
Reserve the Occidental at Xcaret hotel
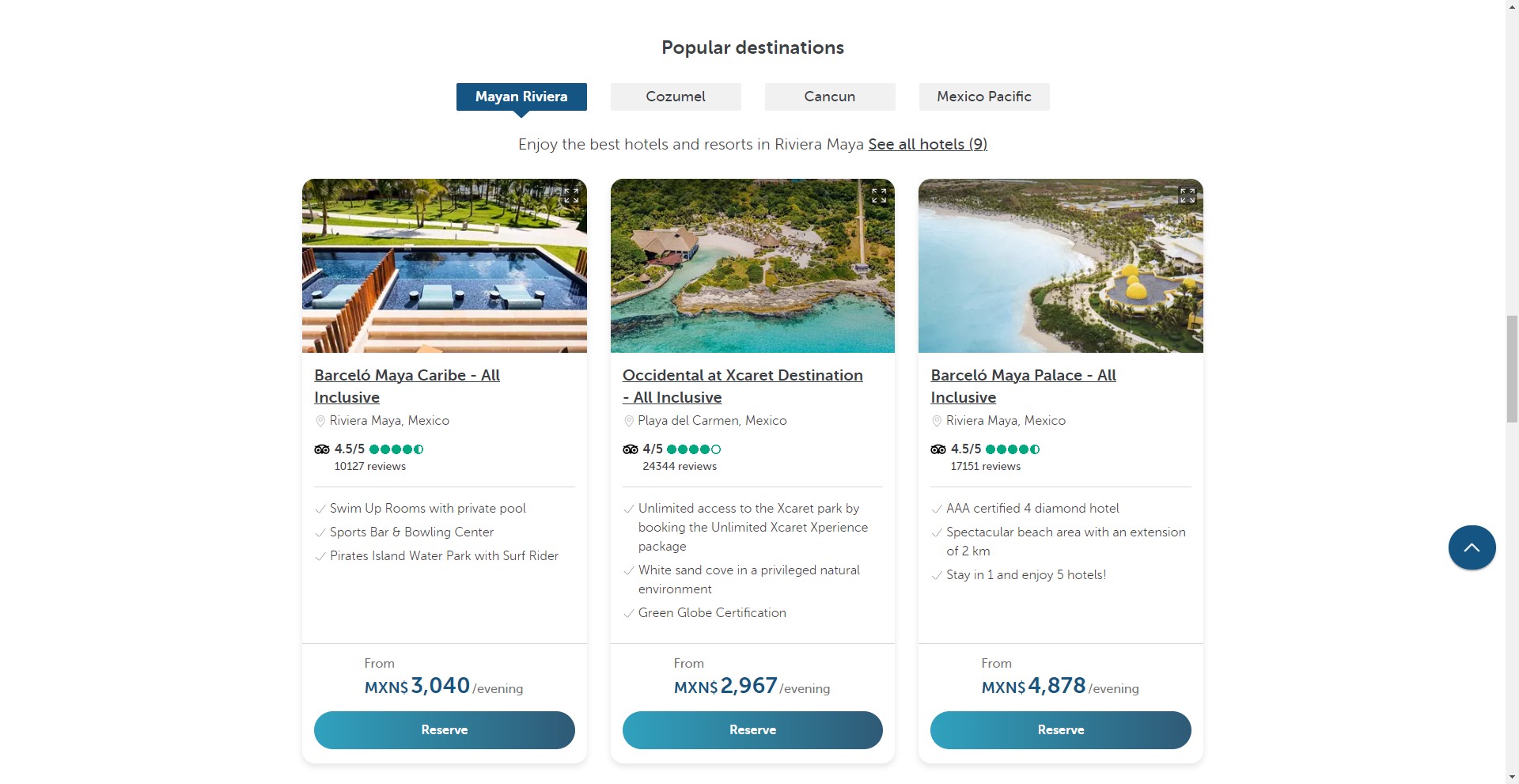click(752, 729)
